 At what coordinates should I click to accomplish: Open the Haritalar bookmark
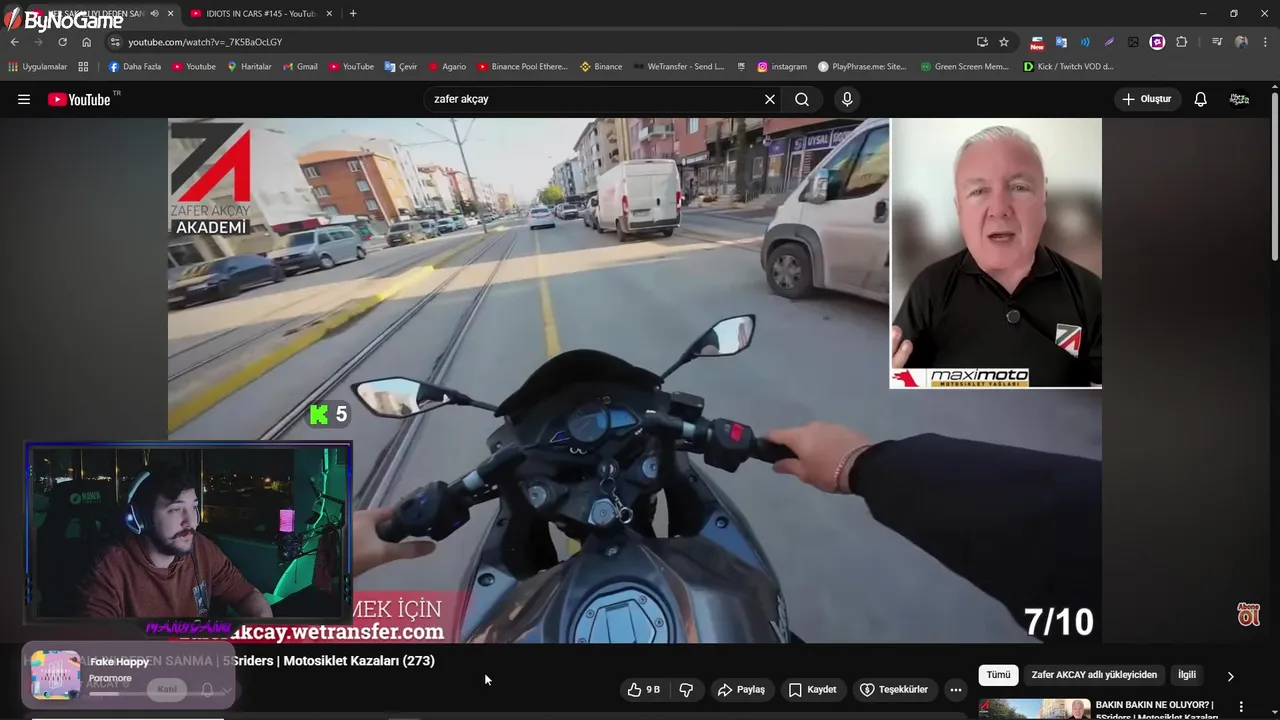point(249,67)
